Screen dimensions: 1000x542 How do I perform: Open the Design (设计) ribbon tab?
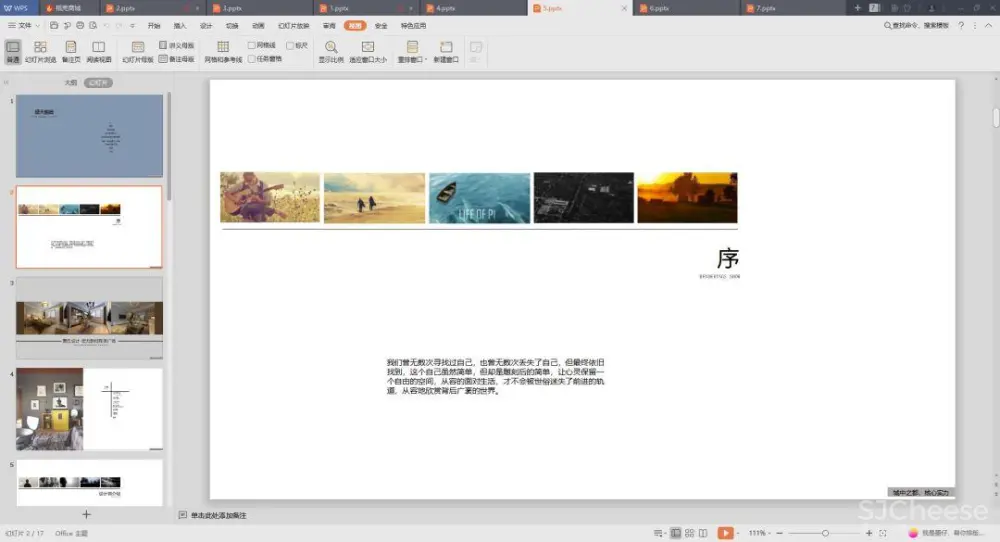tap(206, 26)
